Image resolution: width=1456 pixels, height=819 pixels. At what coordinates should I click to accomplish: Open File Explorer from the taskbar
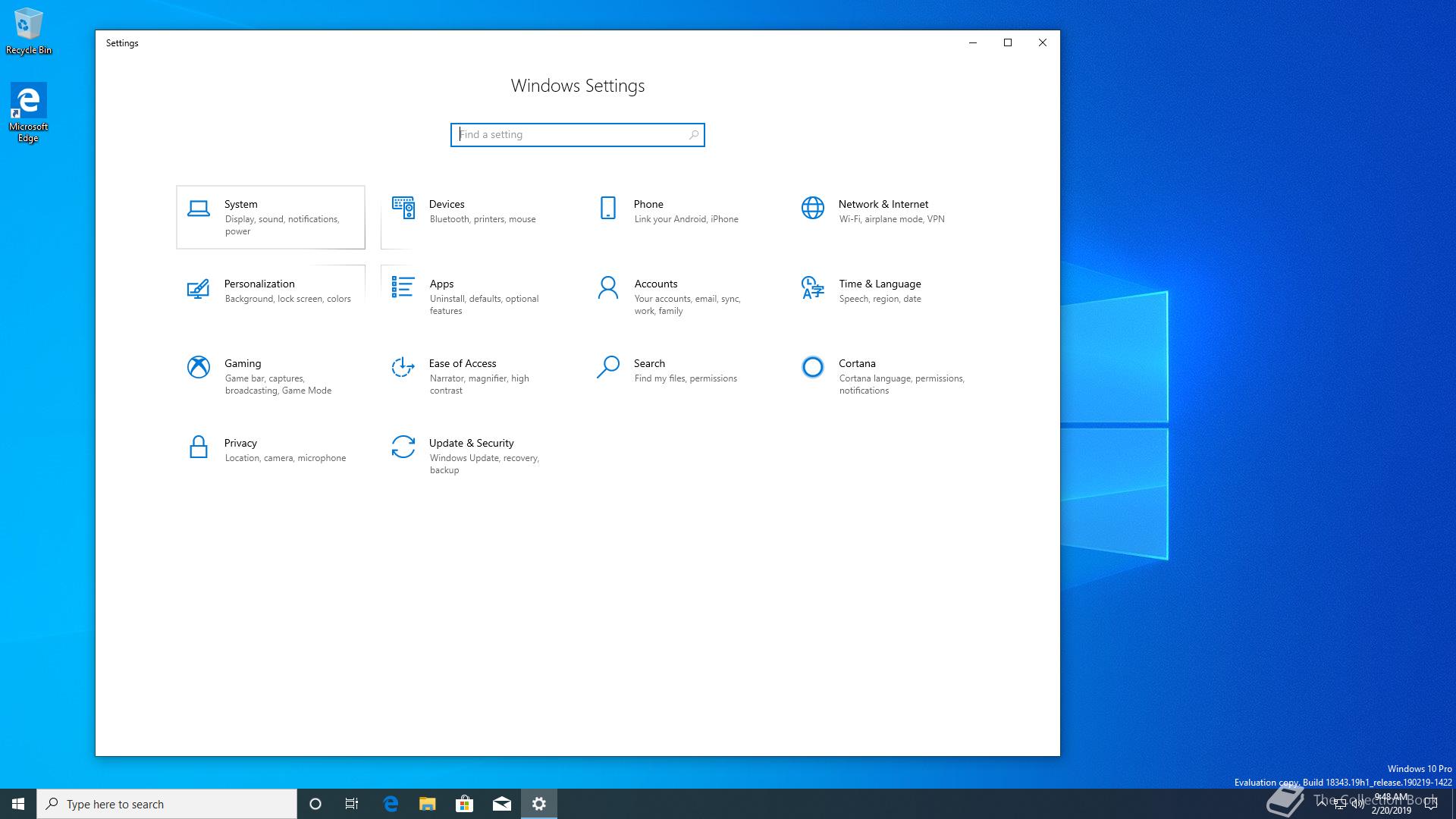point(428,804)
